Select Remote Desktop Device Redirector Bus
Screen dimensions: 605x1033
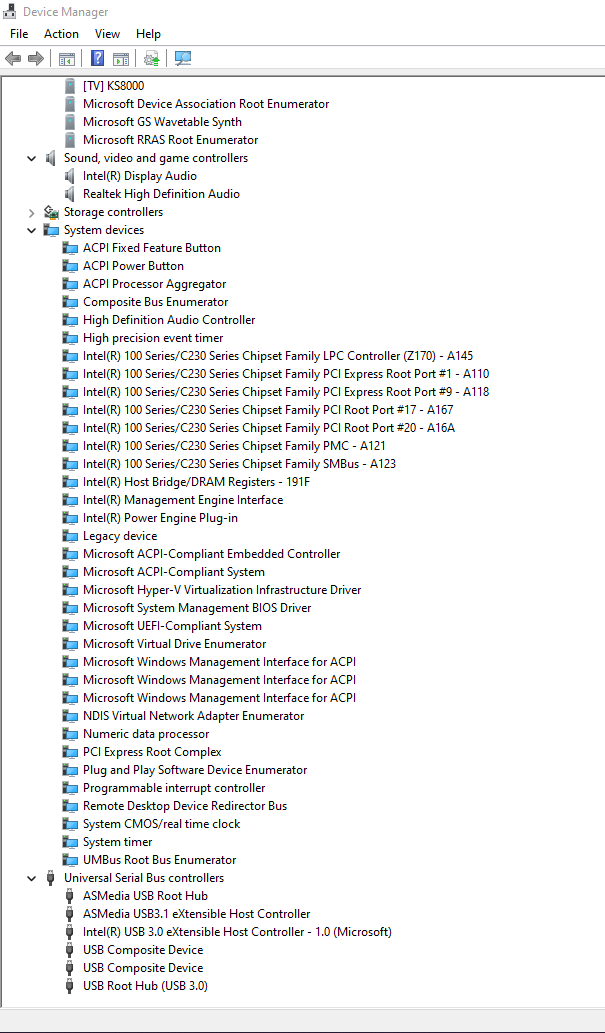tap(185, 806)
